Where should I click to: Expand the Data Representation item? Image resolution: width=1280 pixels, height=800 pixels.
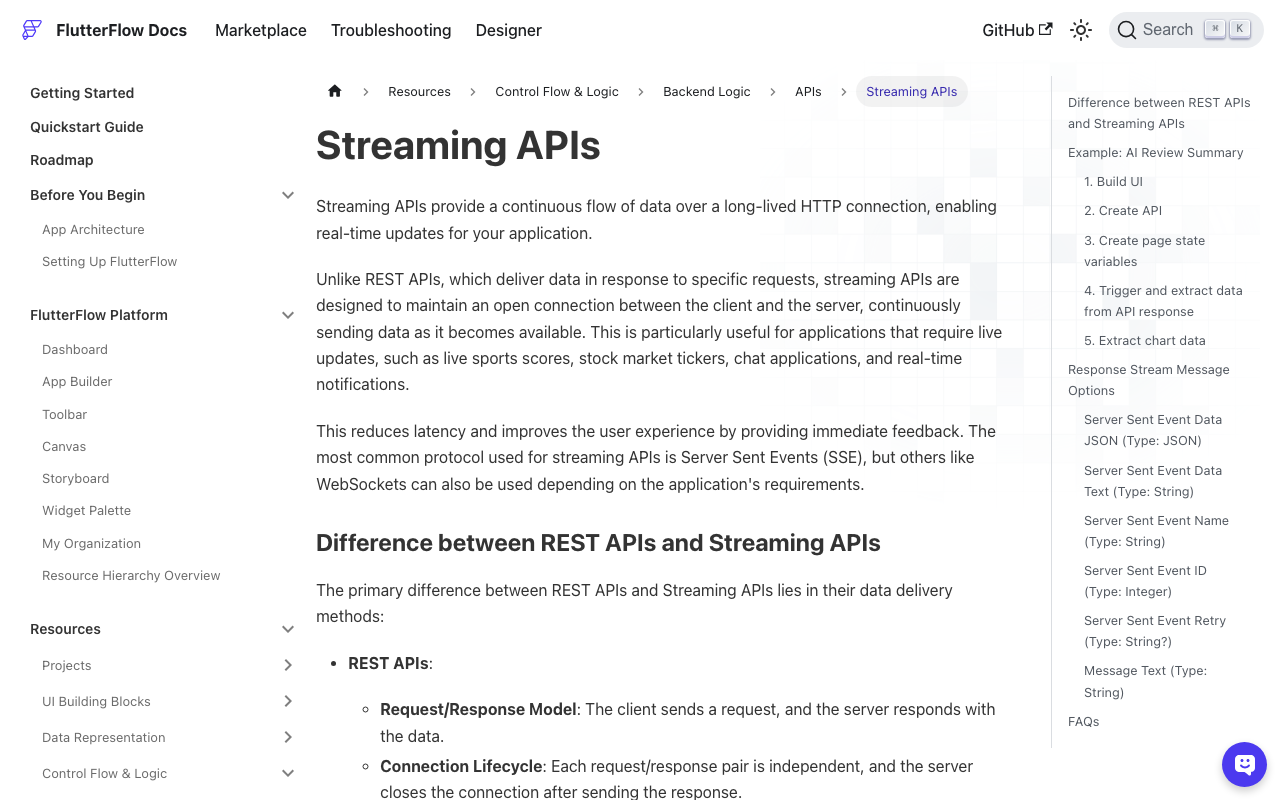click(288, 737)
